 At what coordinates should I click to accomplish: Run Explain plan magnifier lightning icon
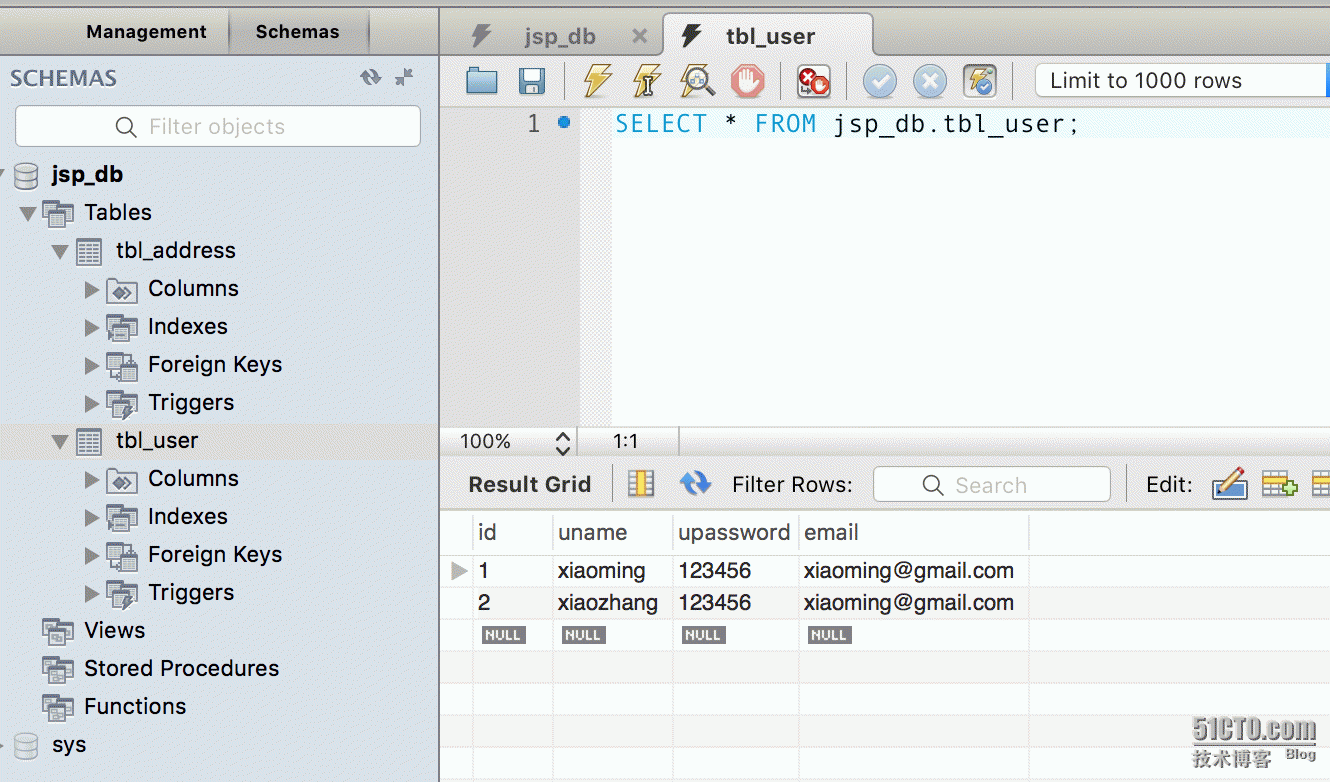[x=697, y=80]
